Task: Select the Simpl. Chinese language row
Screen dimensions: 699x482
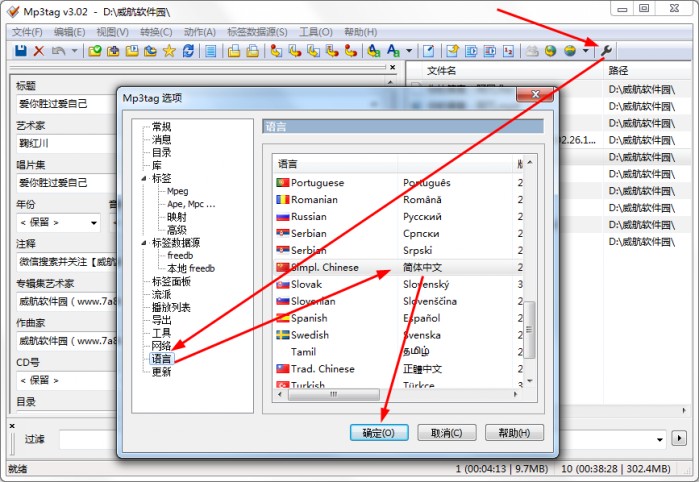Action: 396,268
